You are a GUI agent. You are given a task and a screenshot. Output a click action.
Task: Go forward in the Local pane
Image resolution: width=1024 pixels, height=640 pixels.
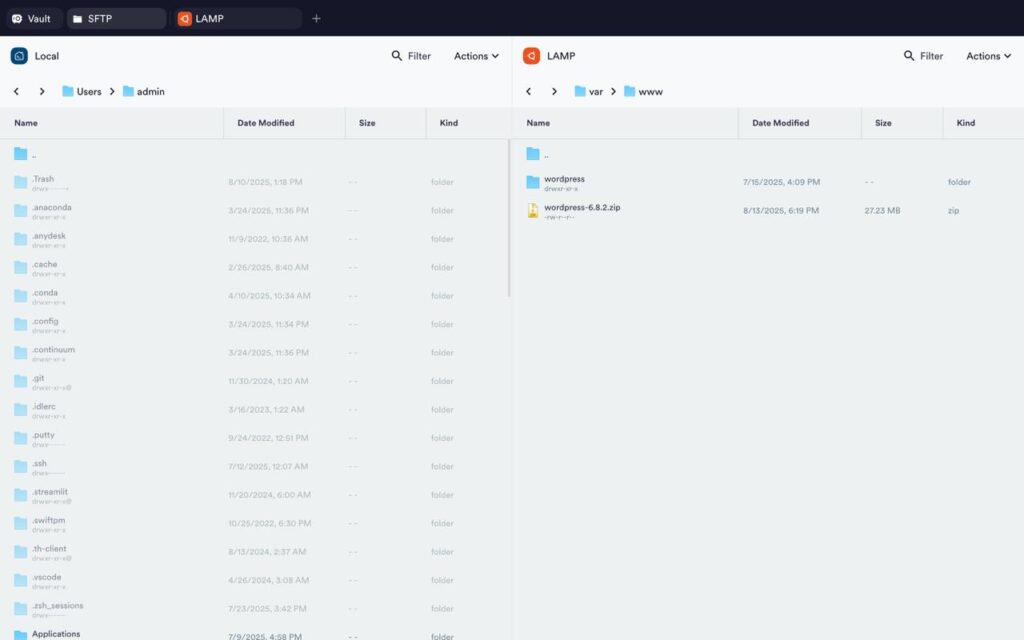42,91
